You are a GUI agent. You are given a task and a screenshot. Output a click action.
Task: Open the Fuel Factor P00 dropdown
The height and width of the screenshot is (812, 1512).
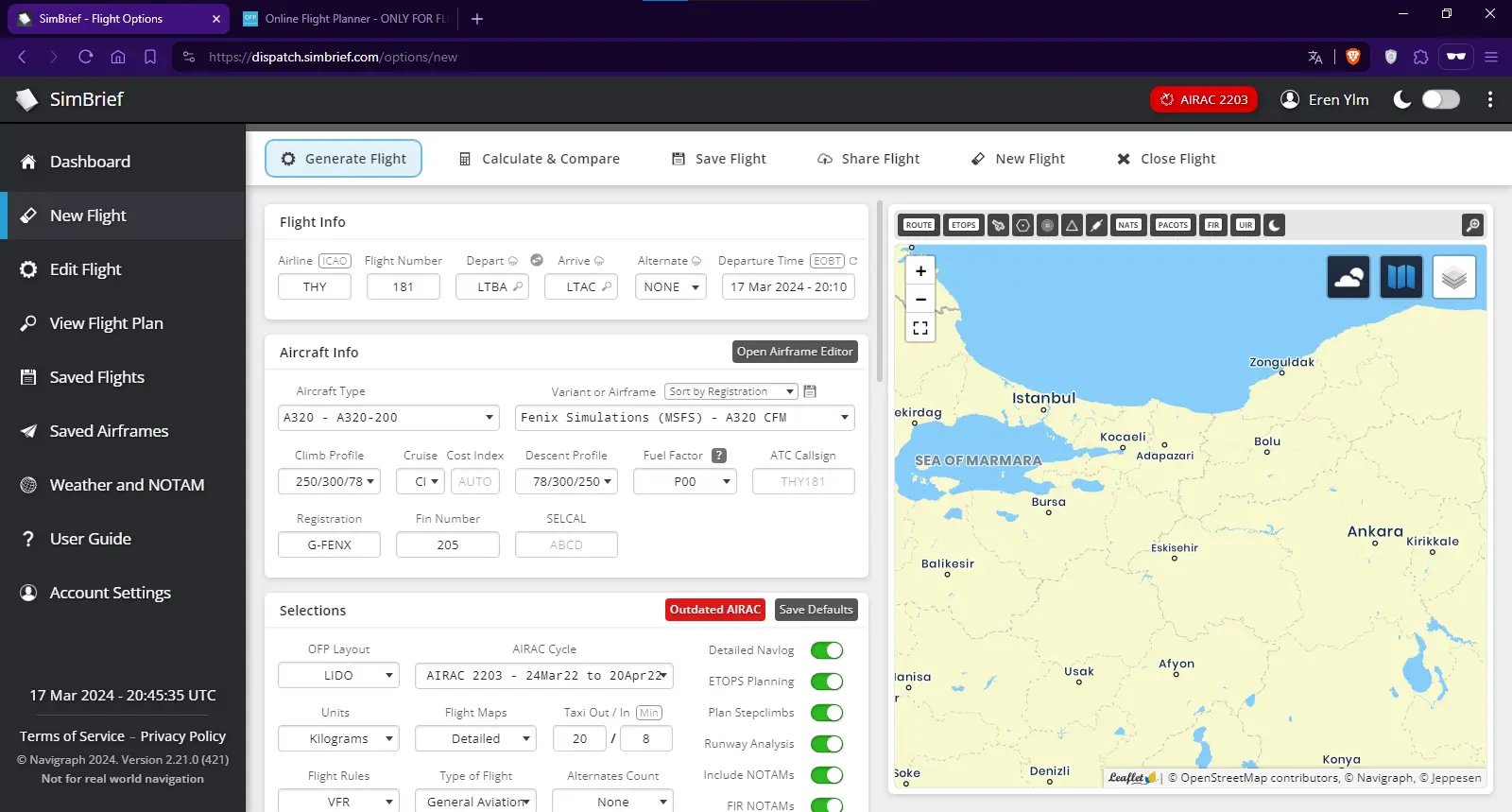tap(685, 481)
